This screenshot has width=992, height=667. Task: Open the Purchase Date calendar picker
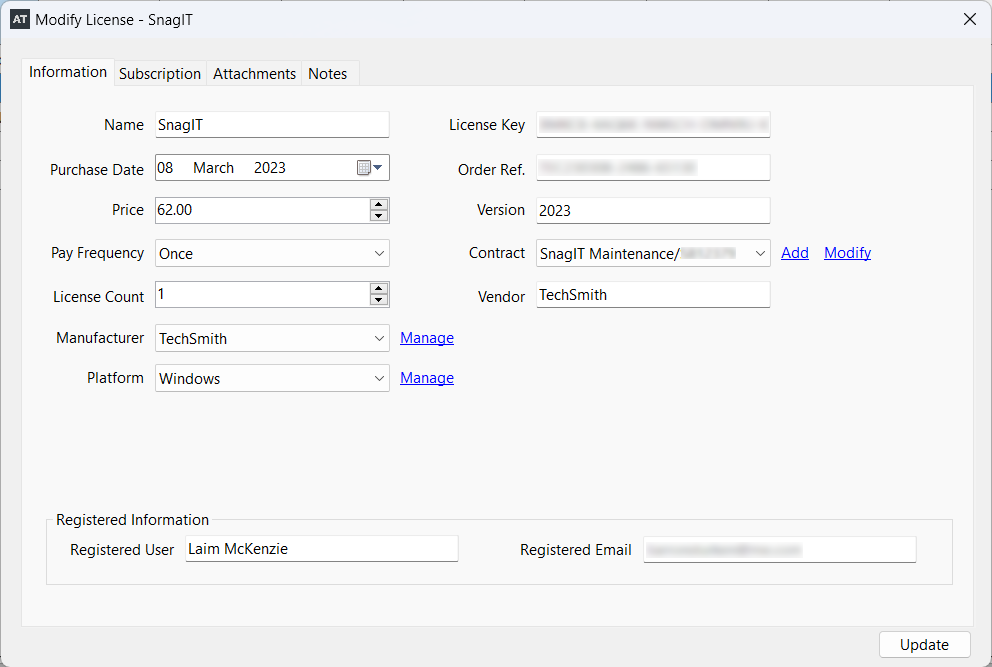click(x=370, y=168)
